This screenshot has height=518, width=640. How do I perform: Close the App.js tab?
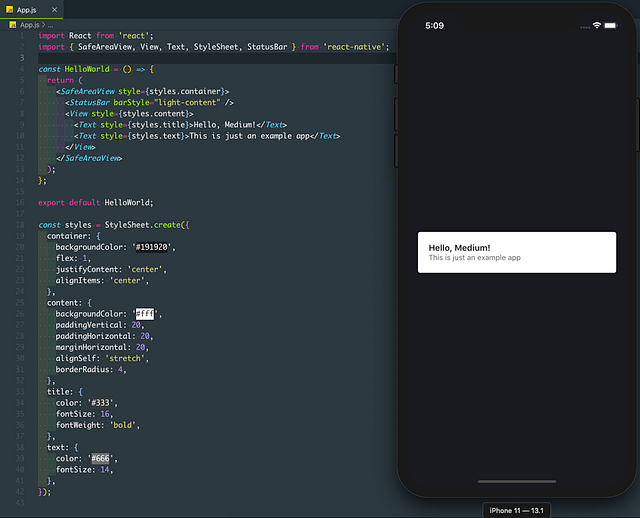(x=54, y=9)
